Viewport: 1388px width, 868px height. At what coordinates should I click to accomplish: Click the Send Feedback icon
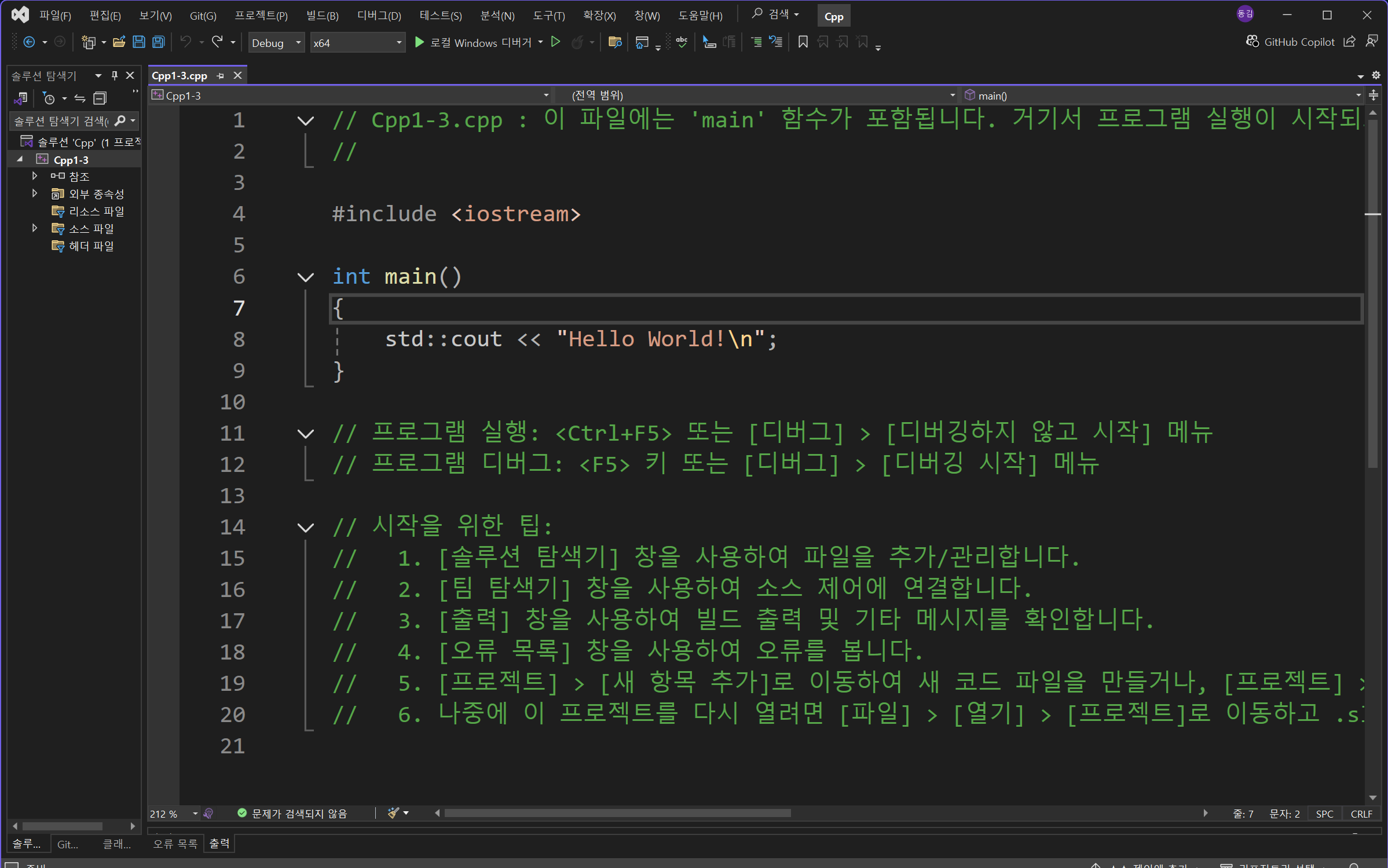pos(1371,42)
